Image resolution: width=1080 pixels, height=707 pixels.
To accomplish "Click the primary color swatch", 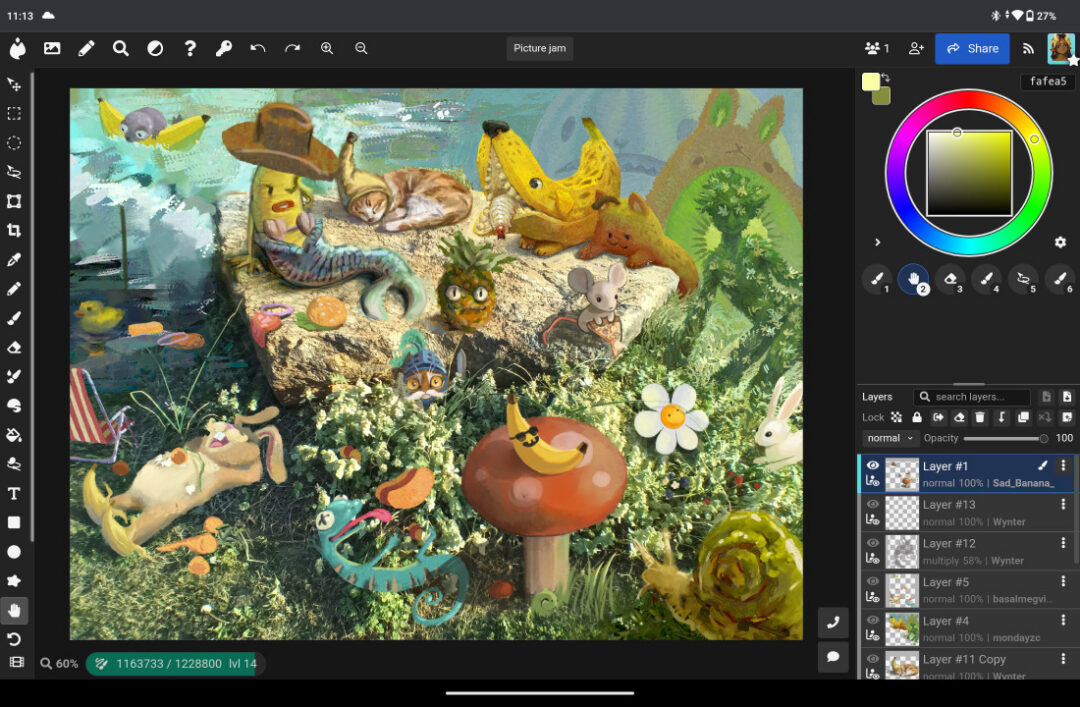I will (x=871, y=81).
